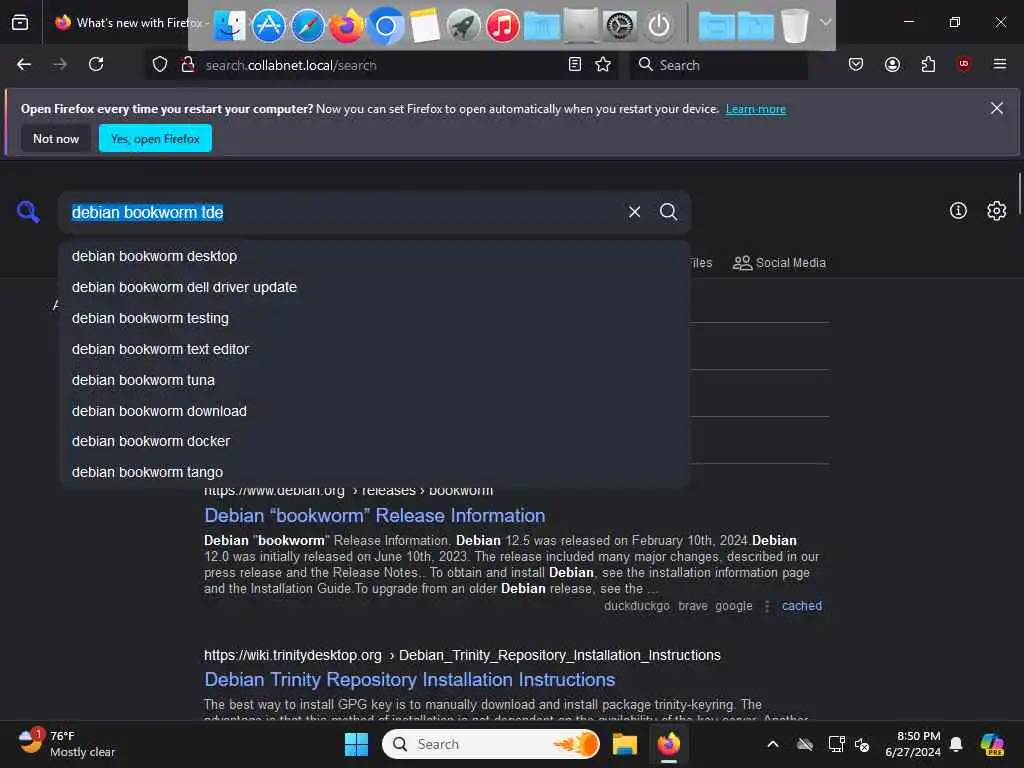1024x768 pixels.
Task: Expand the dock chevron arrow
Action: tap(825, 22)
